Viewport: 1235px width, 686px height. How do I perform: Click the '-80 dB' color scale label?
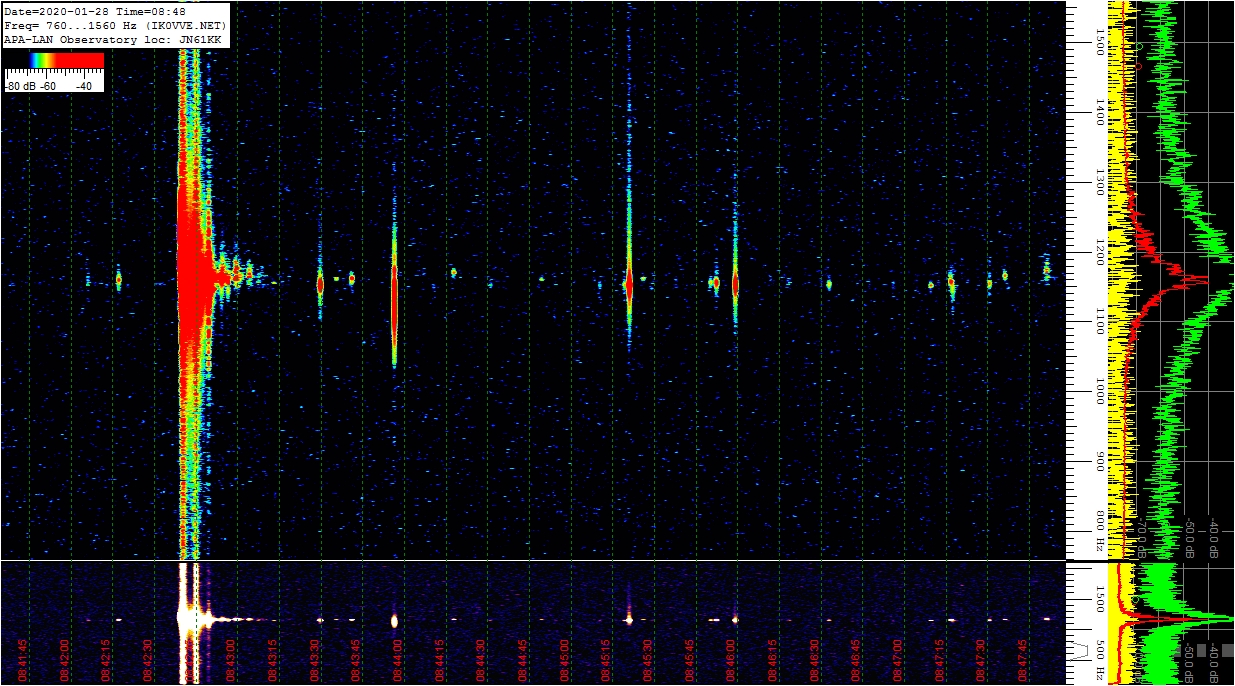pyautogui.click(x=20, y=86)
